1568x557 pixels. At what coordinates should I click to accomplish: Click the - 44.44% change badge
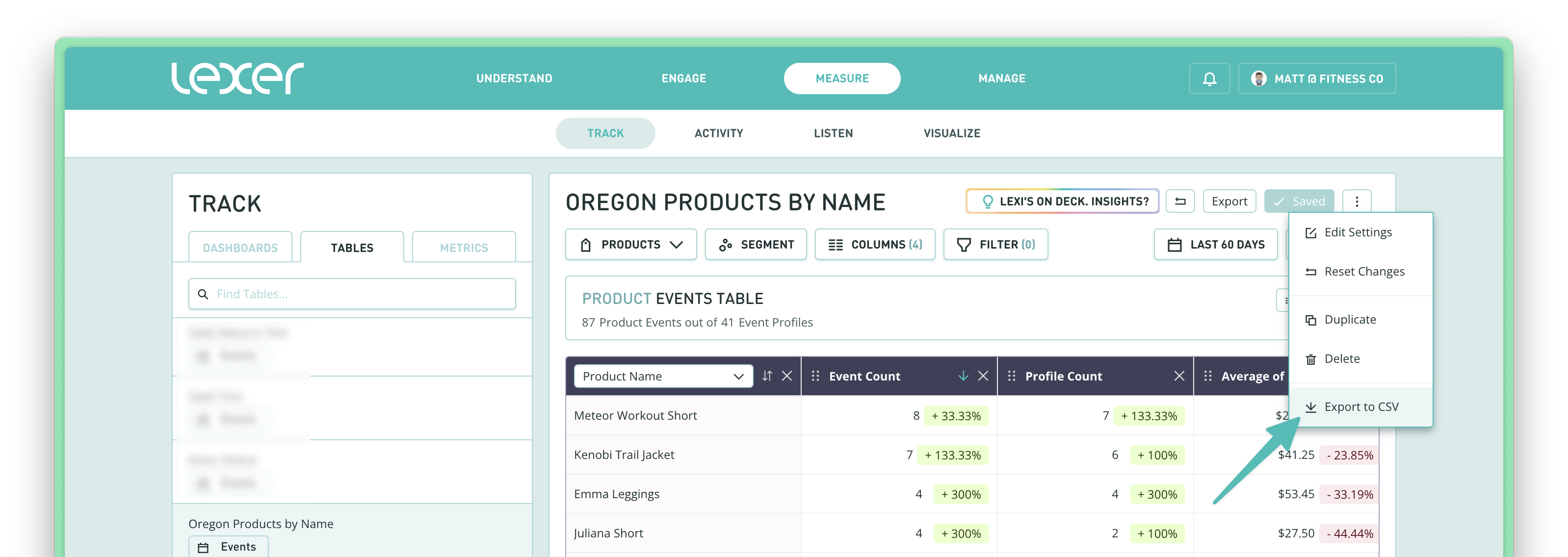click(1350, 533)
